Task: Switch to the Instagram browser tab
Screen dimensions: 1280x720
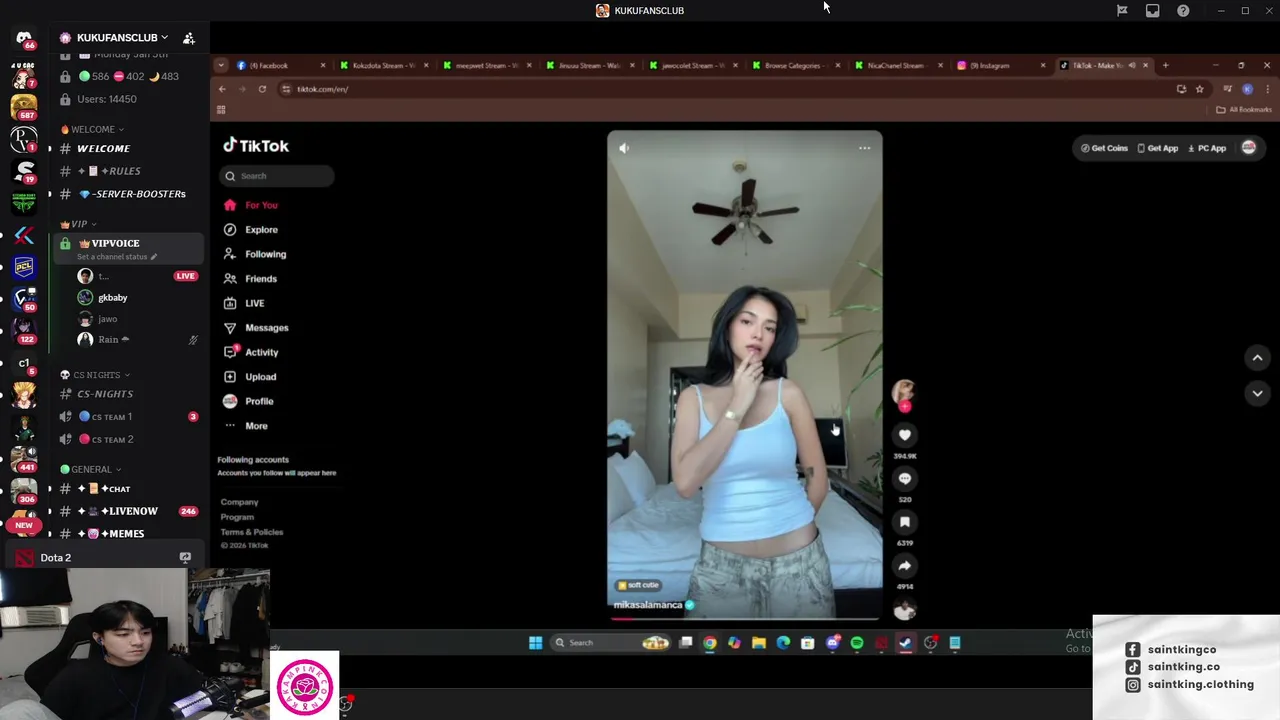Action: [x=1001, y=66]
